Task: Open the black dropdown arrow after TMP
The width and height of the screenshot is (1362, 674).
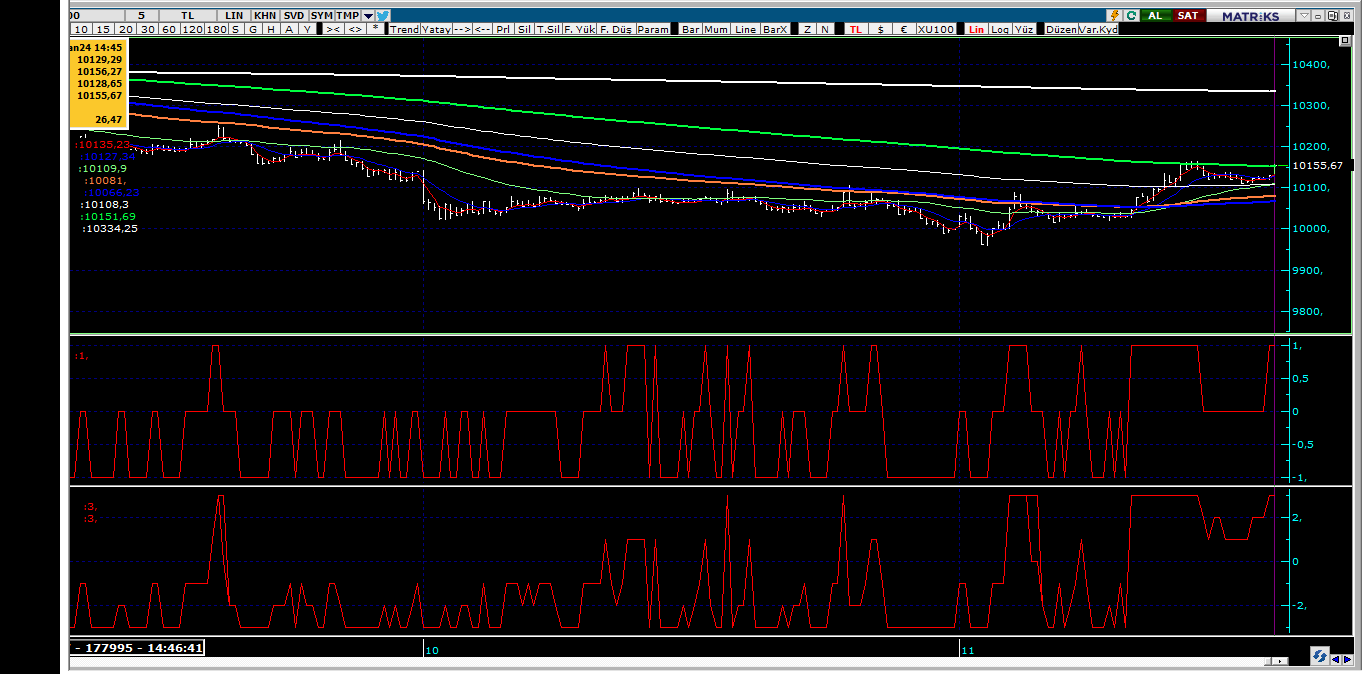Action: [x=368, y=15]
